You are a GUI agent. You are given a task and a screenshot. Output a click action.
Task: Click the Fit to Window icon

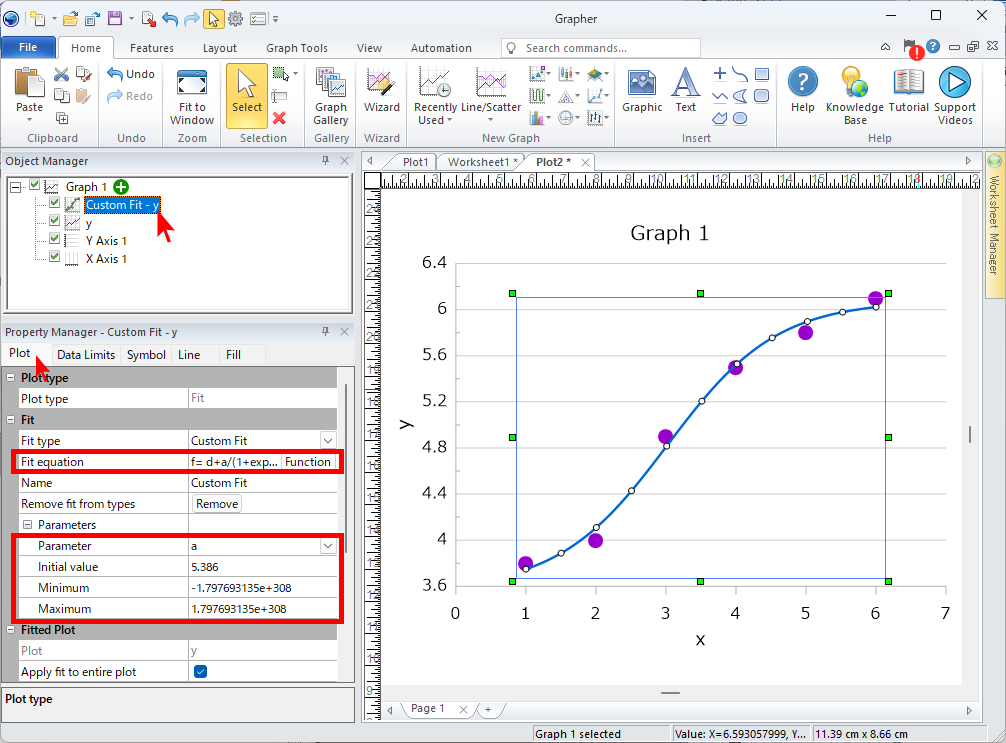192,97
